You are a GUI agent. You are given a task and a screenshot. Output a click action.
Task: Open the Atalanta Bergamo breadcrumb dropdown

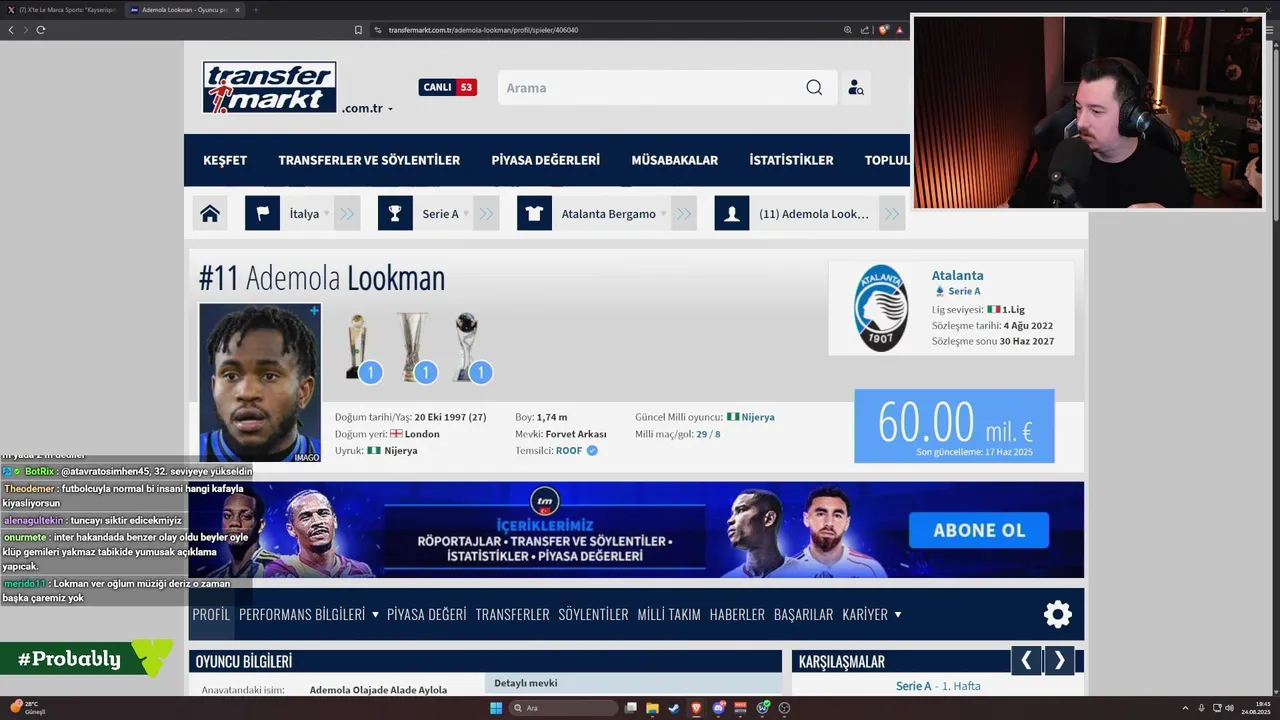coord(613,214)
